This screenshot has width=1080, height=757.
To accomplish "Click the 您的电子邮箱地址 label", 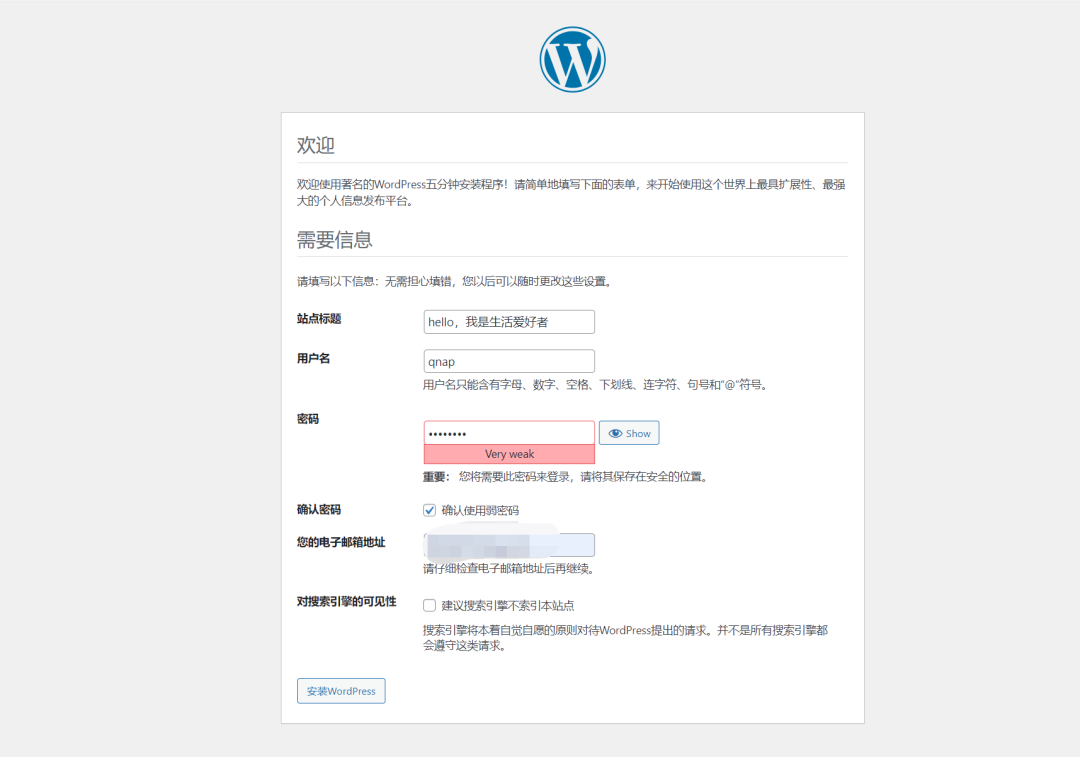I will click(341, 542).
